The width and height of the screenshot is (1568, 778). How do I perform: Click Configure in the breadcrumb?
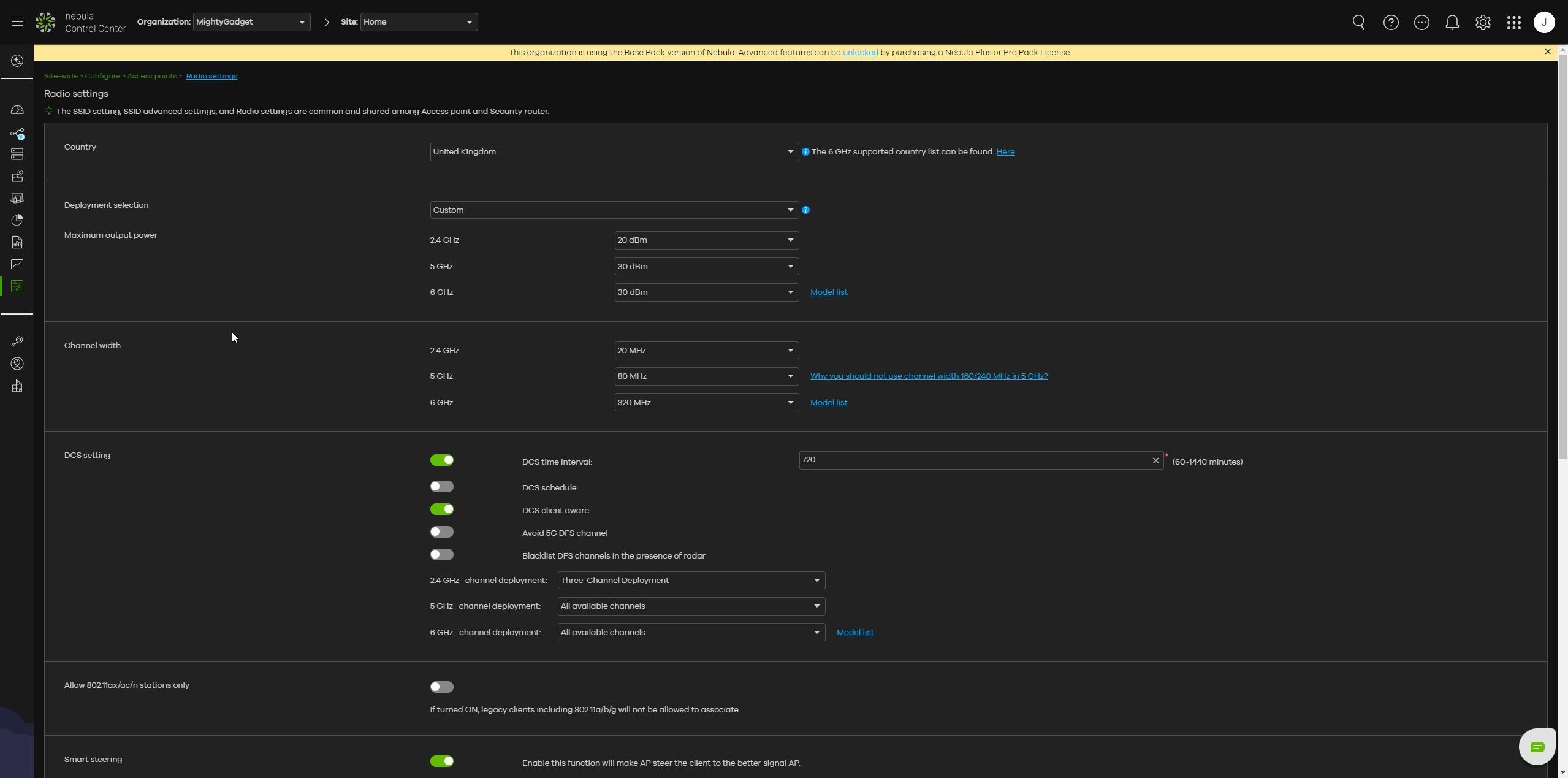coord(102,76)
